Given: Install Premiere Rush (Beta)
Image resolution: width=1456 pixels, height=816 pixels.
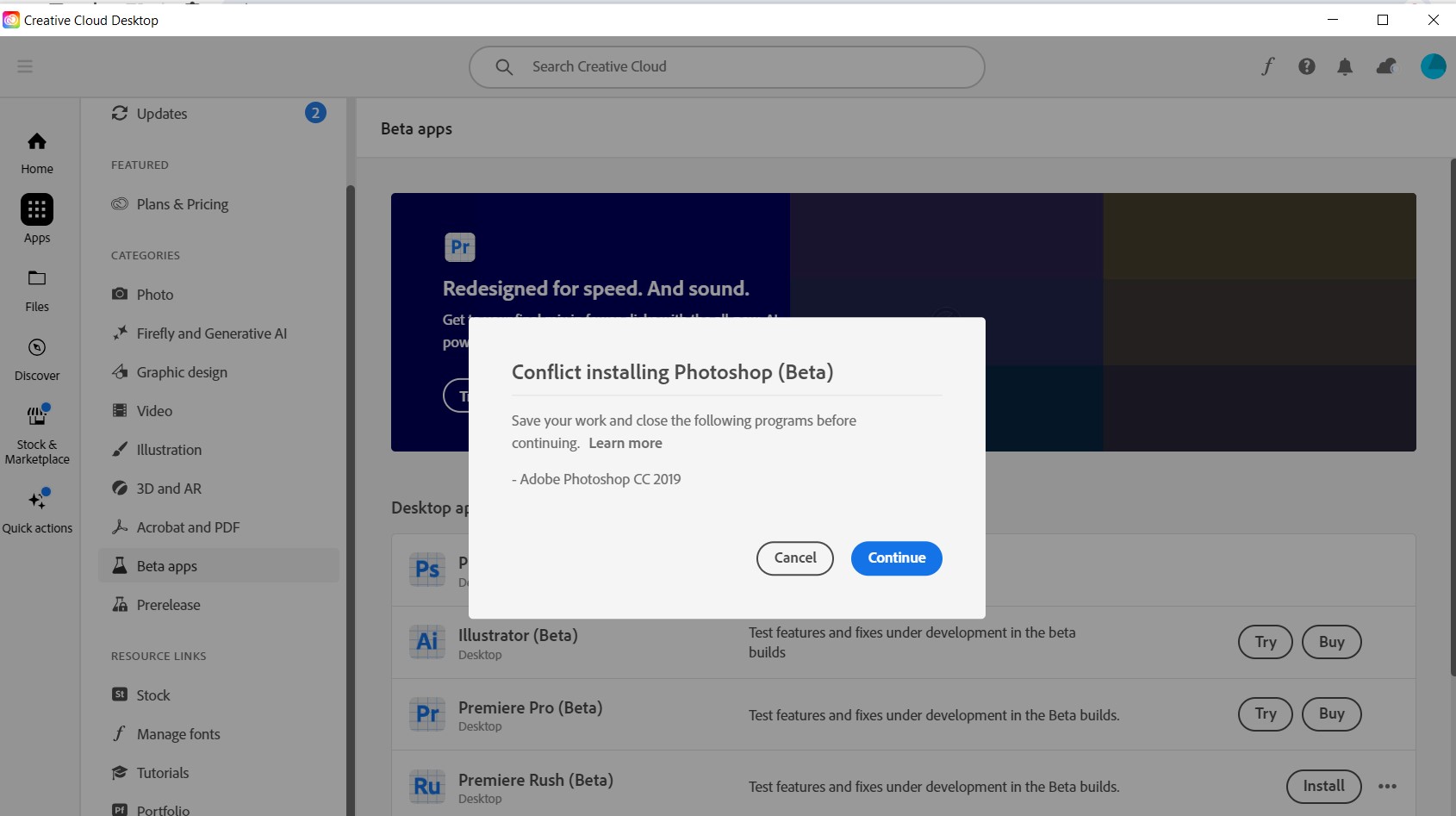Looking at the screenshot, I should [1323, 786].
